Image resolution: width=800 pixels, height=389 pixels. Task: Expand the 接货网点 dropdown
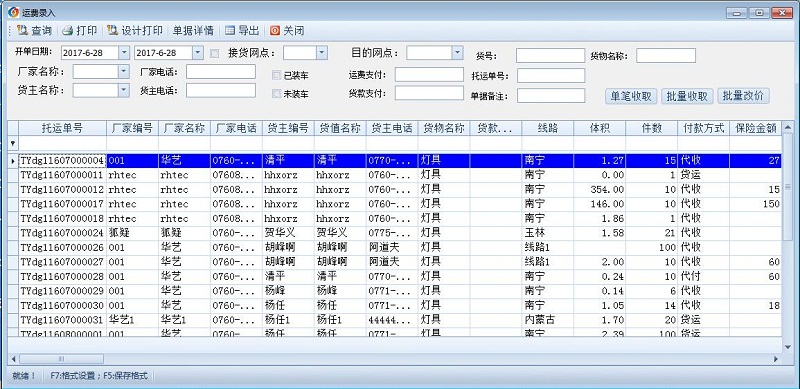click(321, 53)
